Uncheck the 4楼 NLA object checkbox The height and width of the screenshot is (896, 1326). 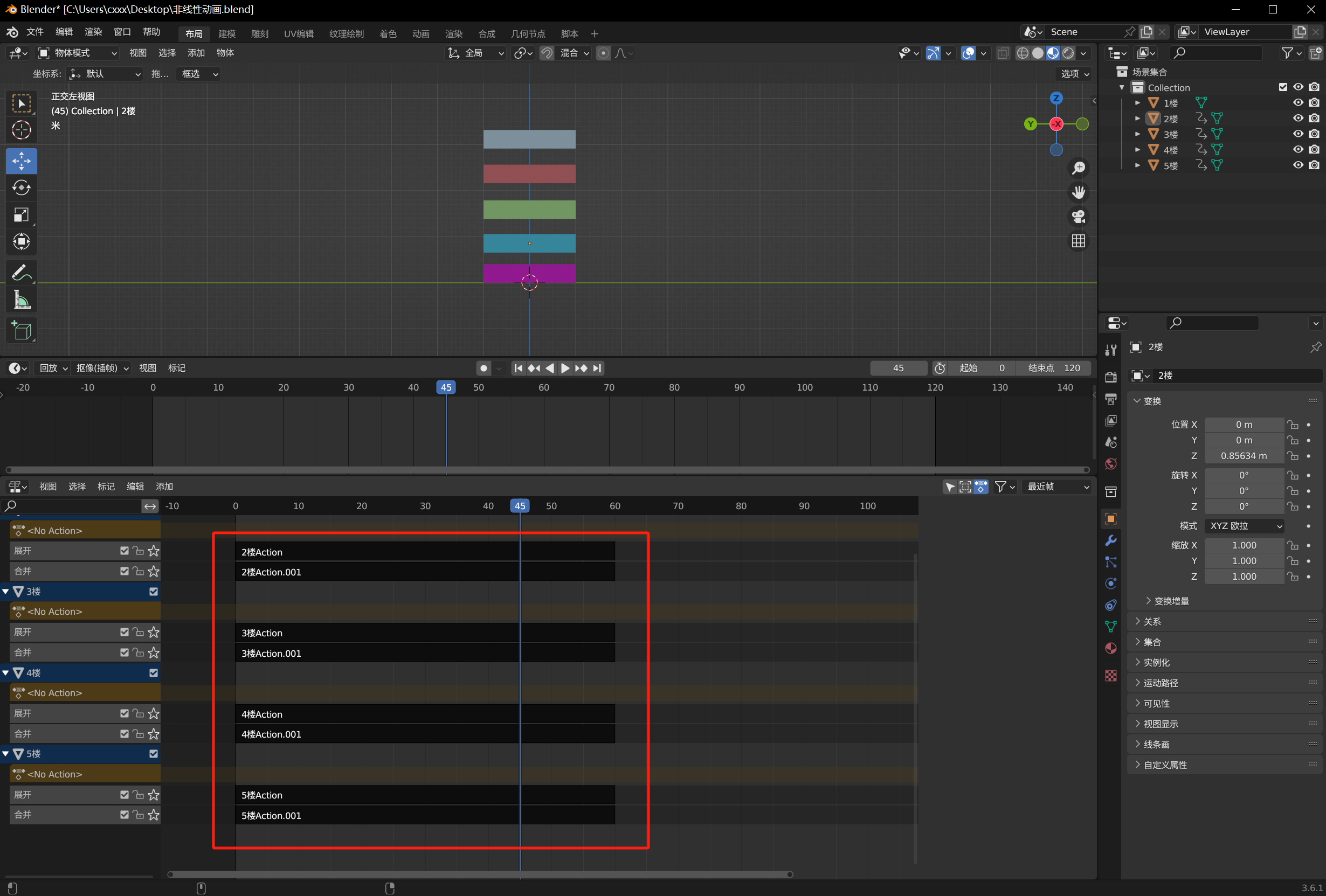pyautogui.click(x=154, y=673)
